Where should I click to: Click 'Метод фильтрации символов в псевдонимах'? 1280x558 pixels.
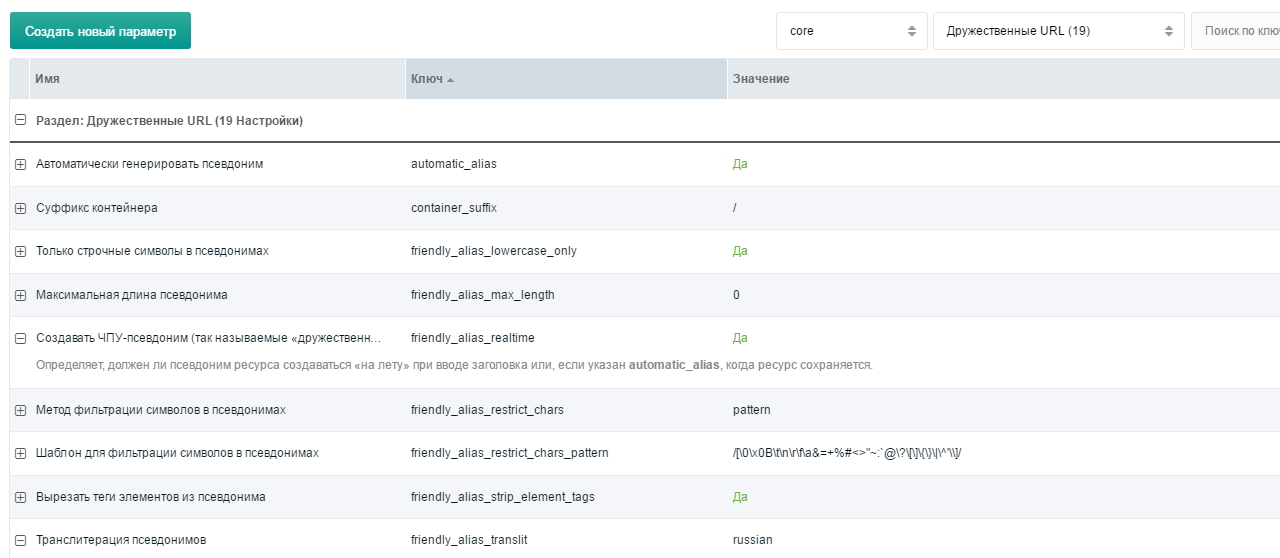(161, 410)
